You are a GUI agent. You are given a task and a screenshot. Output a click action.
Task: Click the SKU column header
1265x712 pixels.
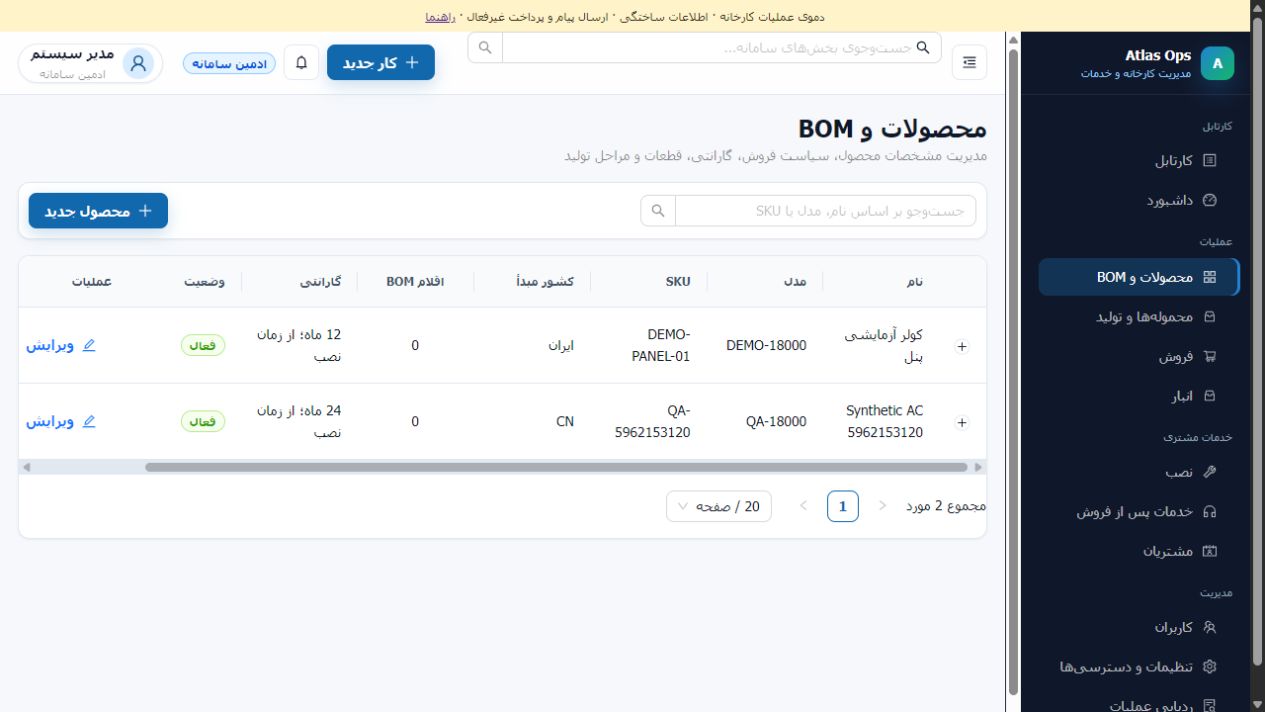(x=649, y=282)
